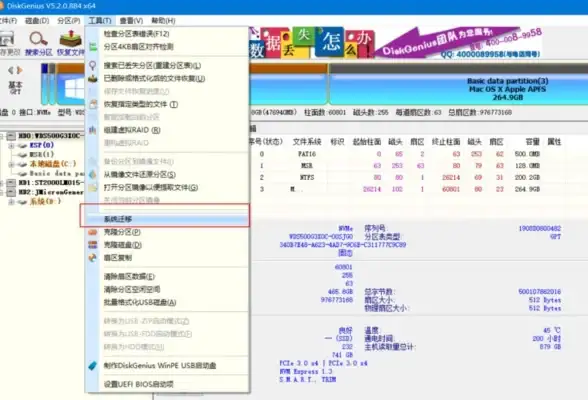Go to next disk with orange right arrow
Image resolution: width=588 pixels, height=400 pixels.
tap(20, 70)
